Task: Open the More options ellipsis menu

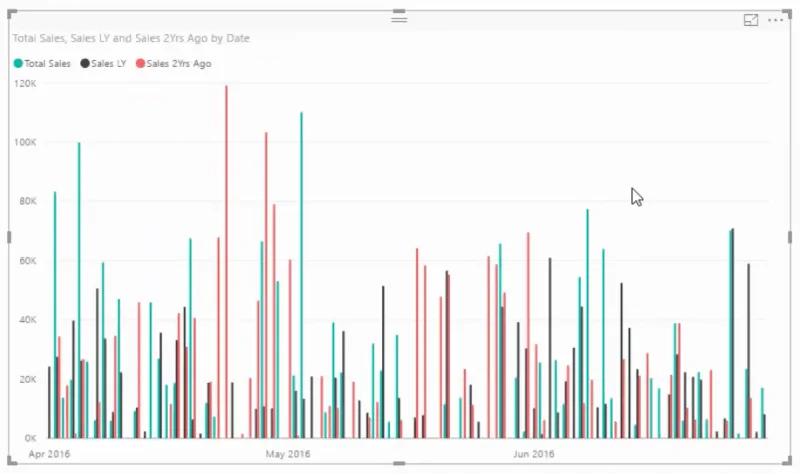Action: [x=776, y=20]
